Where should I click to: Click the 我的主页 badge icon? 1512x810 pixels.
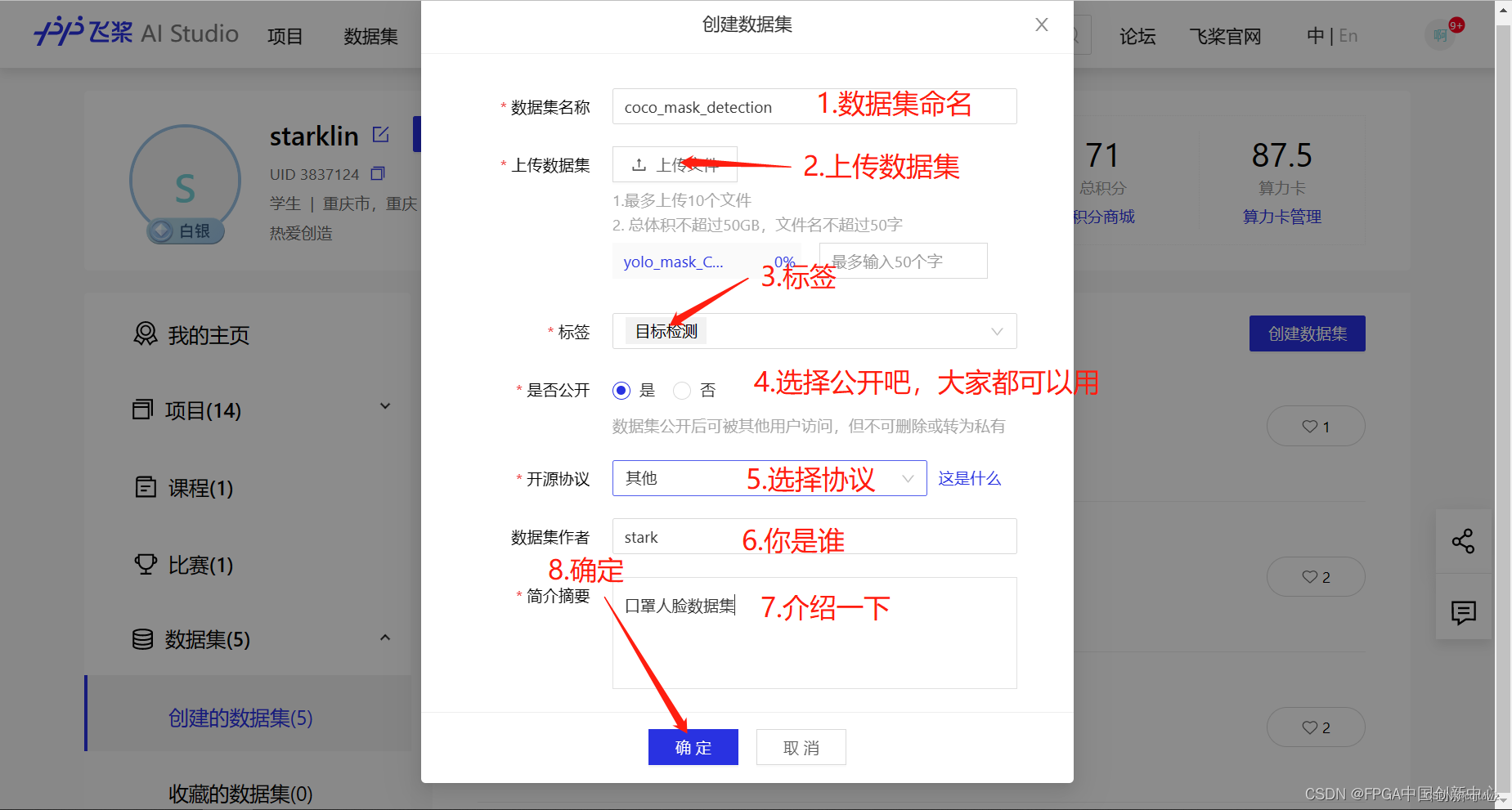tap(146, 333)
